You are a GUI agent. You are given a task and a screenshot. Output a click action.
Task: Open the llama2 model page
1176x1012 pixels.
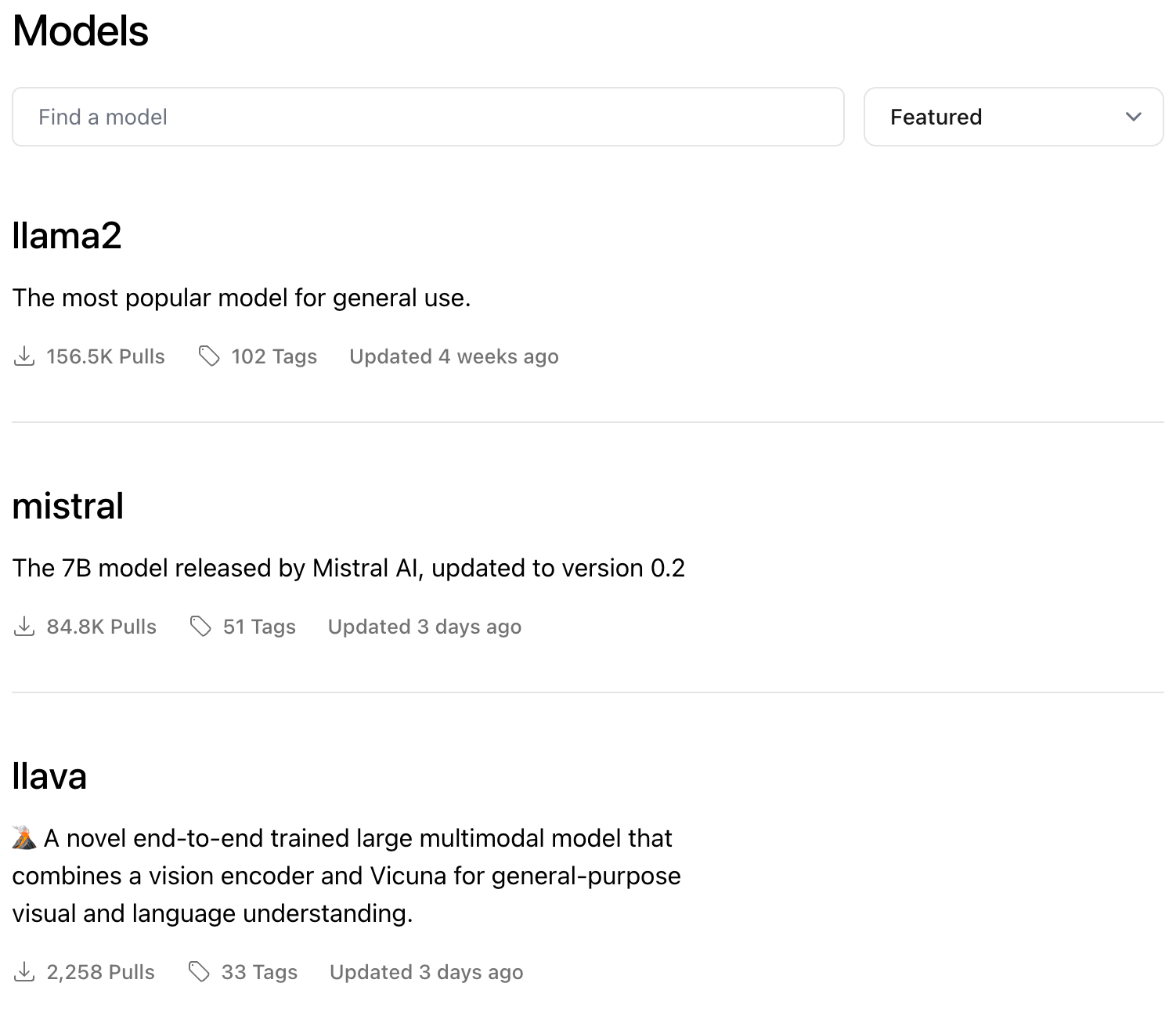(67, 236)
